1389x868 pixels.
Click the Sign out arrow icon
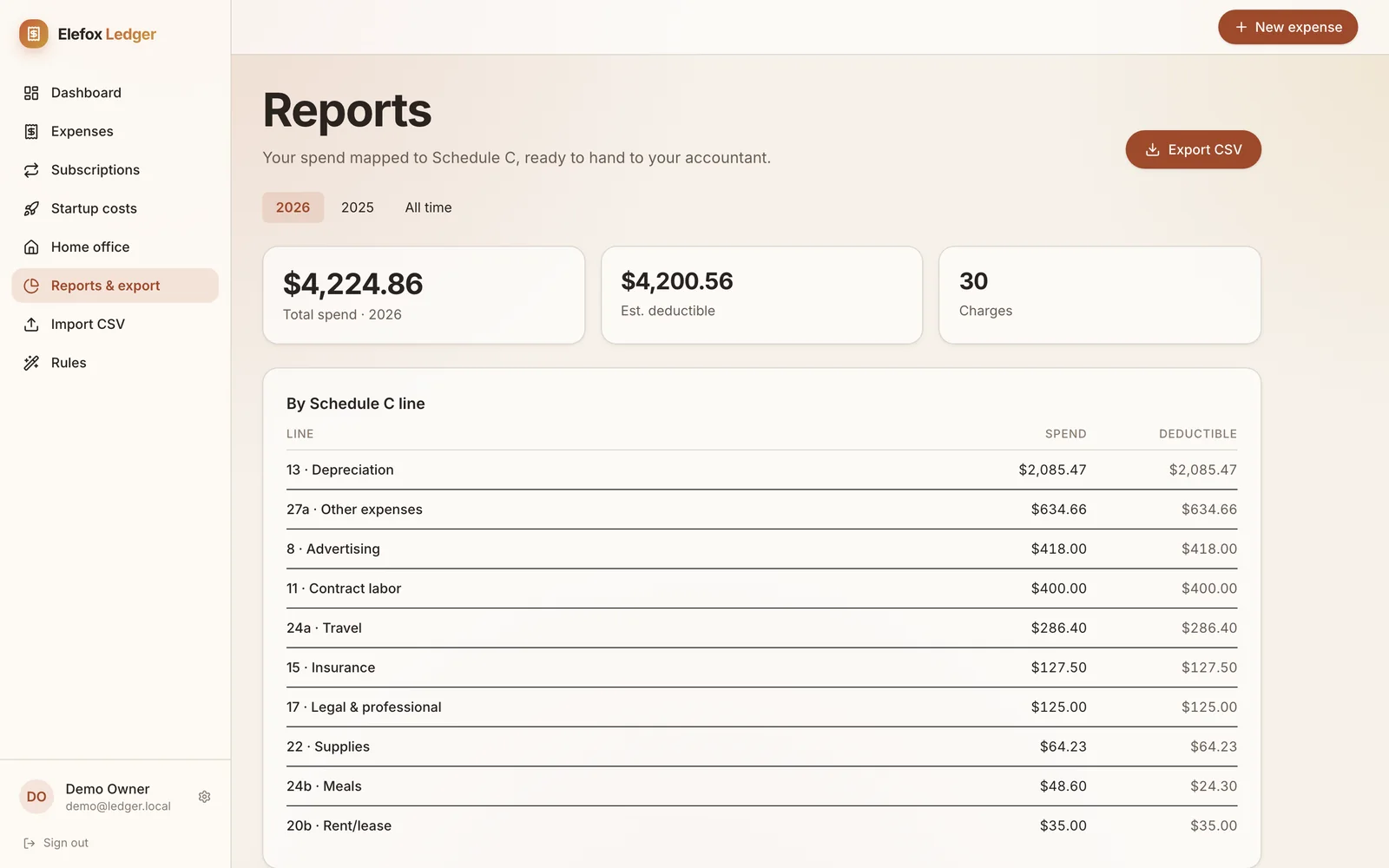(x=30, y=843)
